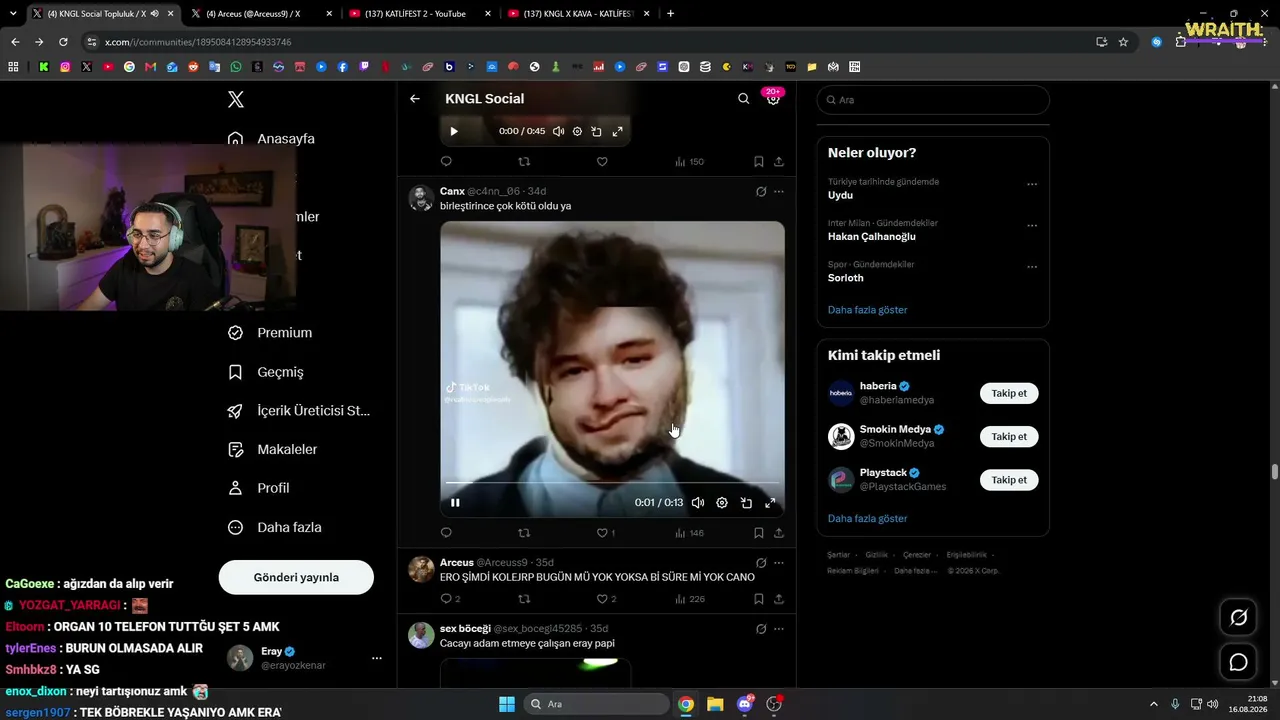
Task: Switch to the KATLİFEST 2 YouTube tab
Action: click(420, 14)
